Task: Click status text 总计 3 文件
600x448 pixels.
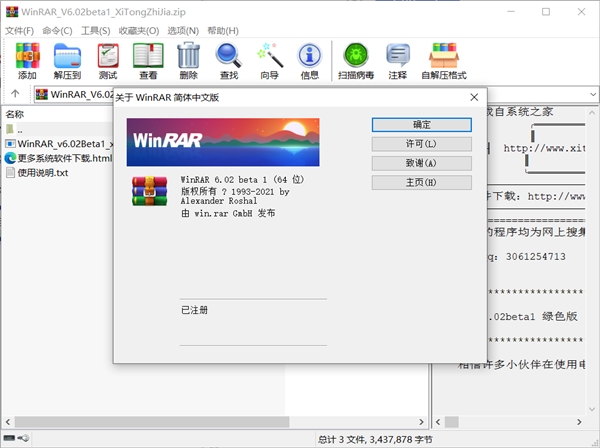Action: point(375,440)
